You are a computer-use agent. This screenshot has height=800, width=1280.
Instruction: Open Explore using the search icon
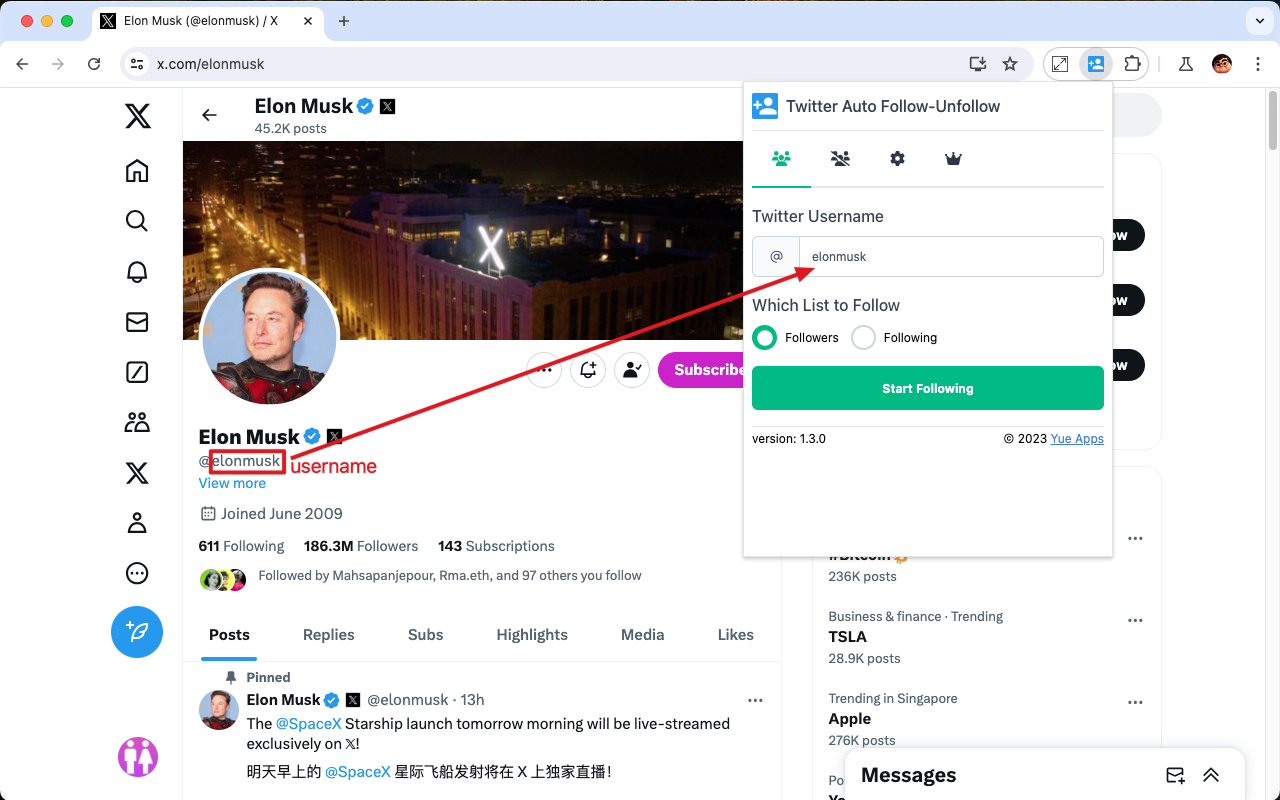[x=137, y=221]
